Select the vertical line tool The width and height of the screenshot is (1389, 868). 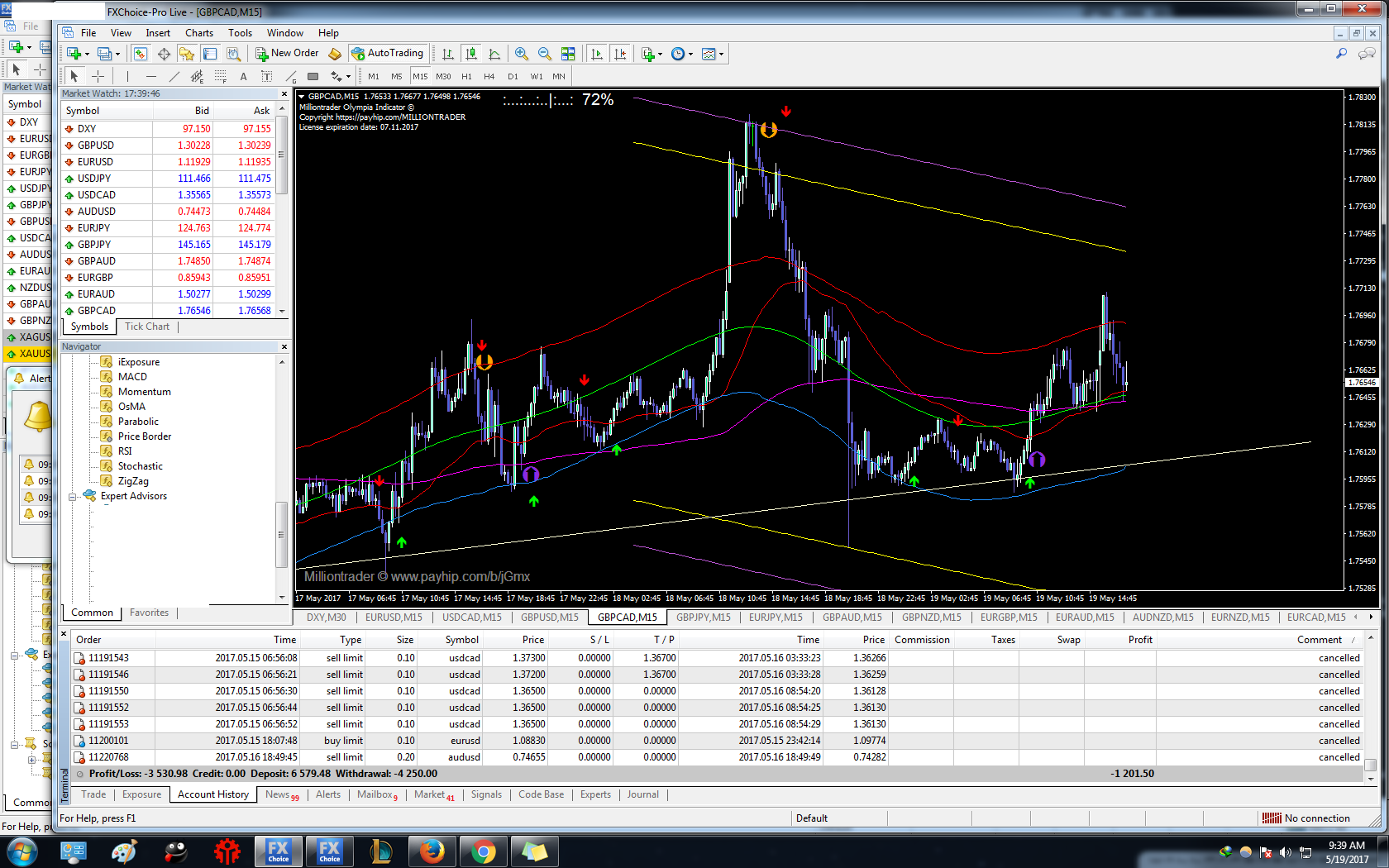click(x=127, y=76)
